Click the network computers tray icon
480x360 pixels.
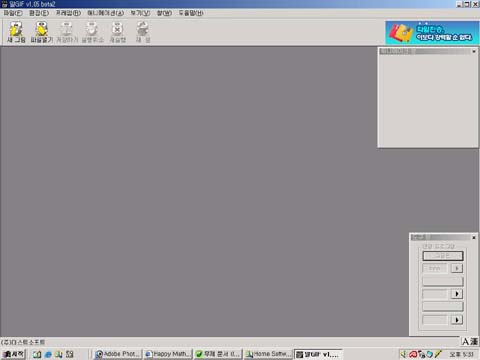(422, 354)
